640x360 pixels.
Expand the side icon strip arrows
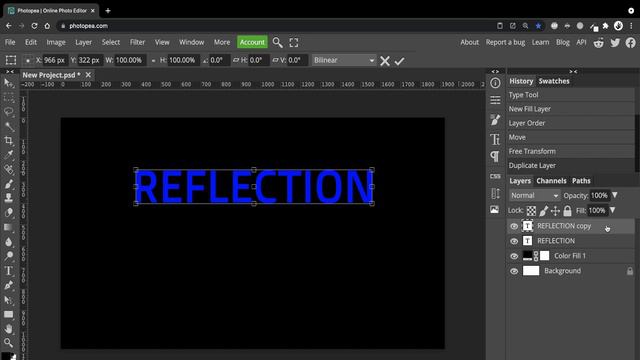pyautogui.click(x=495, y=72)
